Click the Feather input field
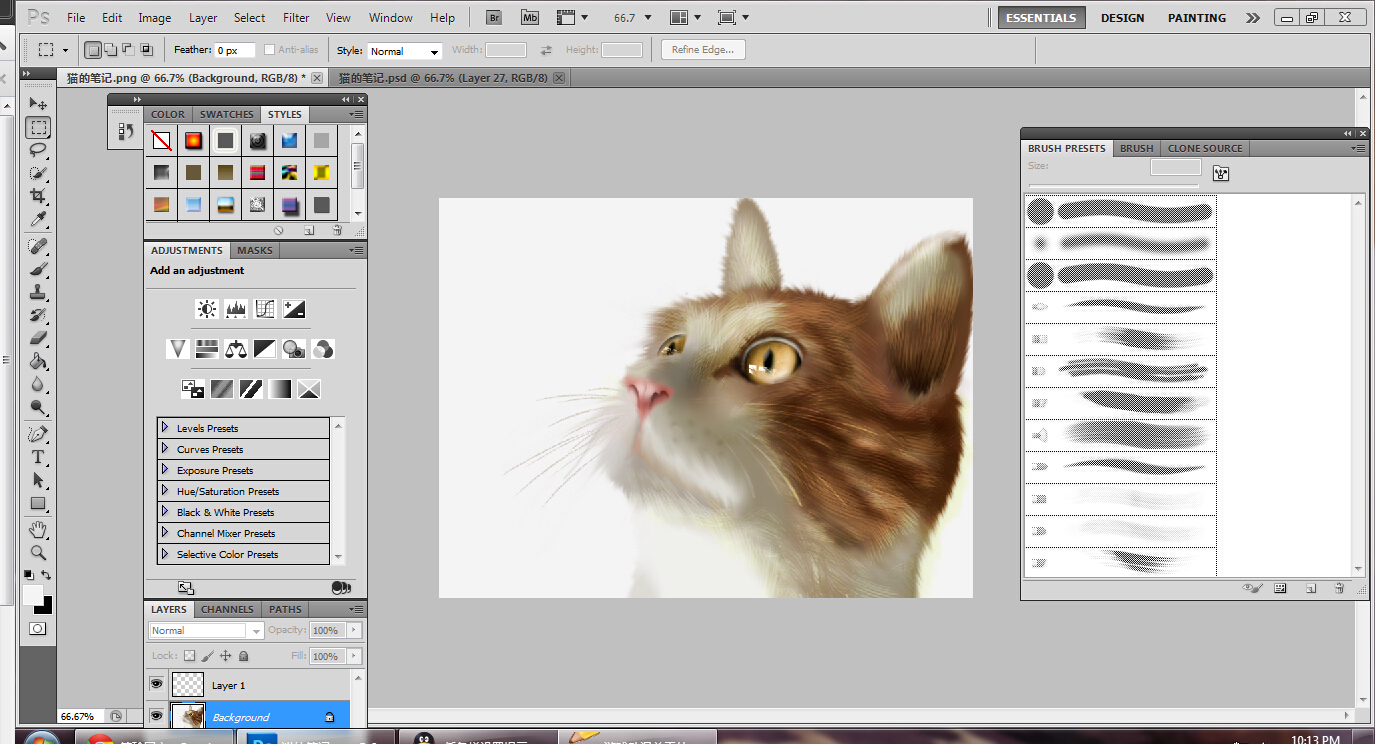 coord(235,50)
